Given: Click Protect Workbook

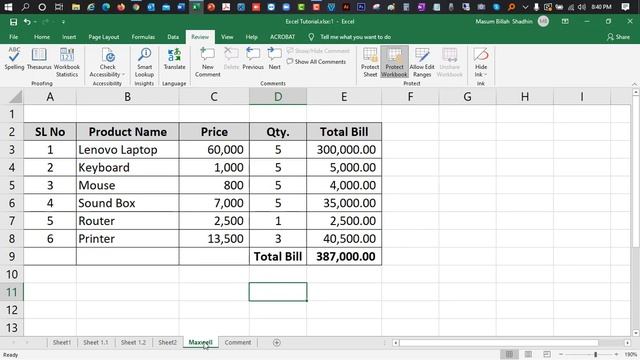Looking at the screenshot, I should pos(394,62).
